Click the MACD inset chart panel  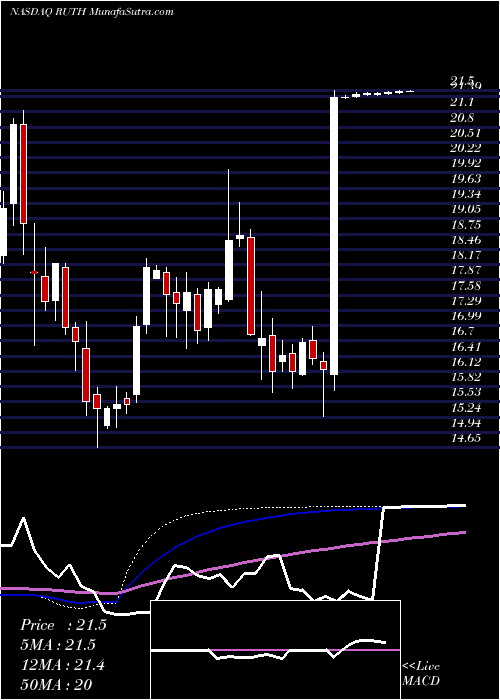pyautogui.click(x=276, y=650)
